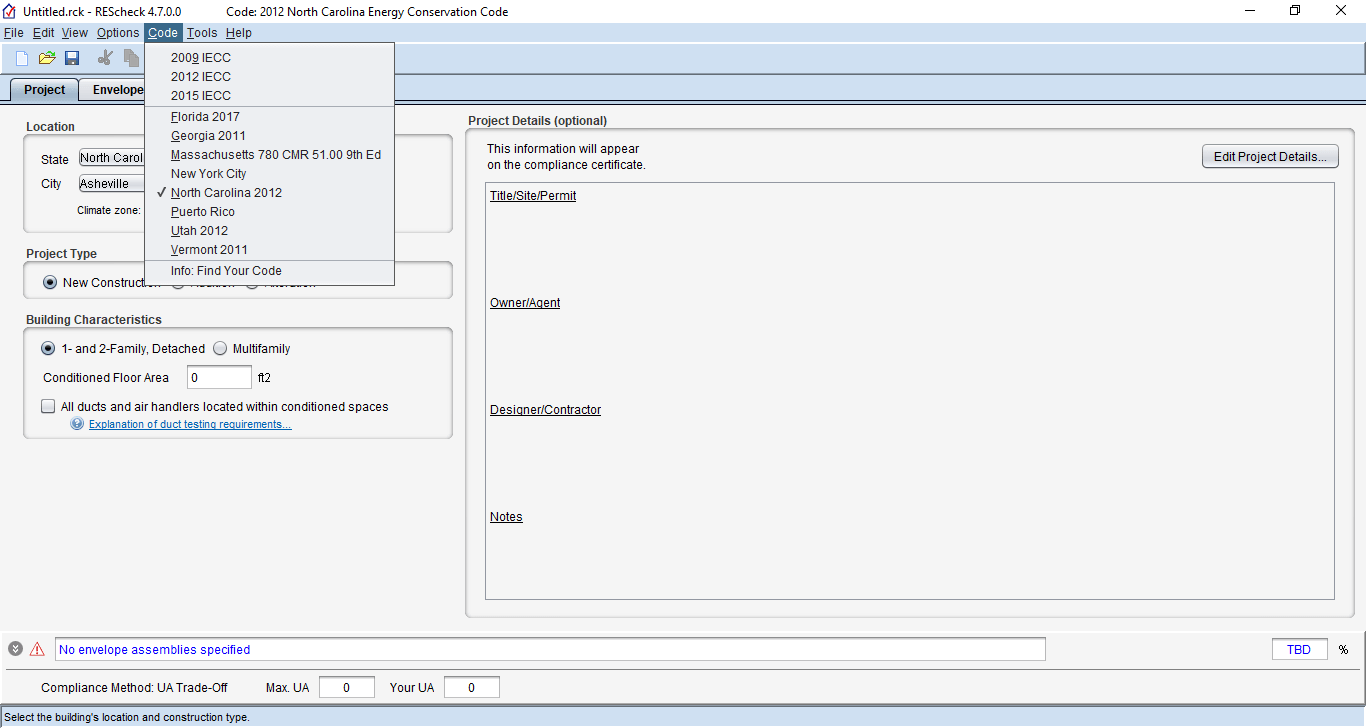Image resolution: width=1366 pixels, height=728 pixels.
Task: Choose the Multifamily building option
Action: tap(220, 349)
